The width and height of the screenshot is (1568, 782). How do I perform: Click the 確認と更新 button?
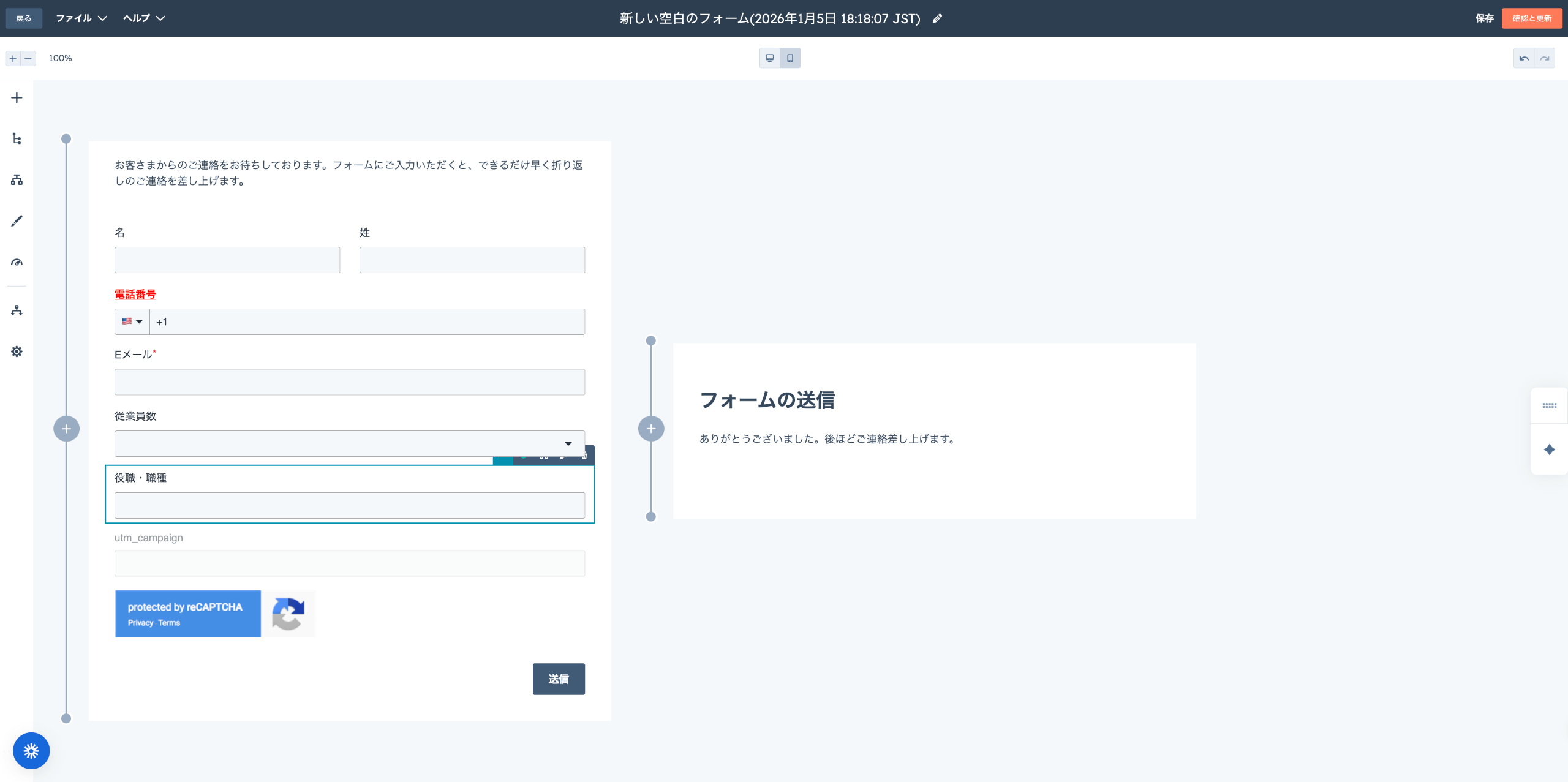(x=1531, y=18)
